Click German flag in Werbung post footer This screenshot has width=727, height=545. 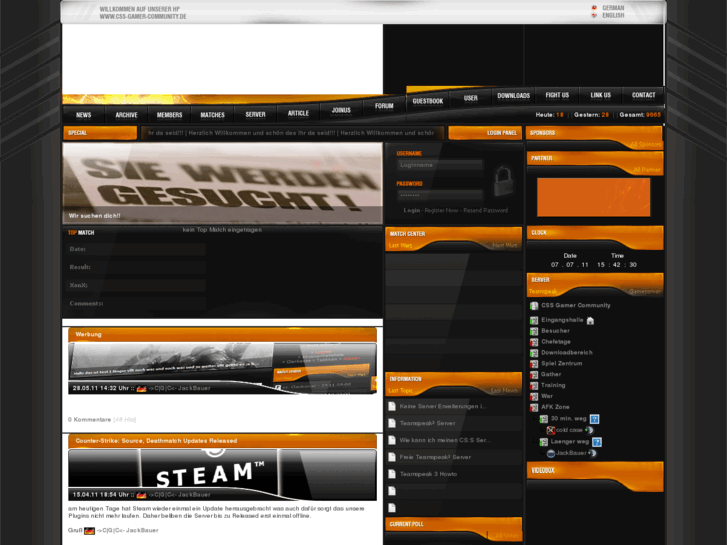(141, 389)
